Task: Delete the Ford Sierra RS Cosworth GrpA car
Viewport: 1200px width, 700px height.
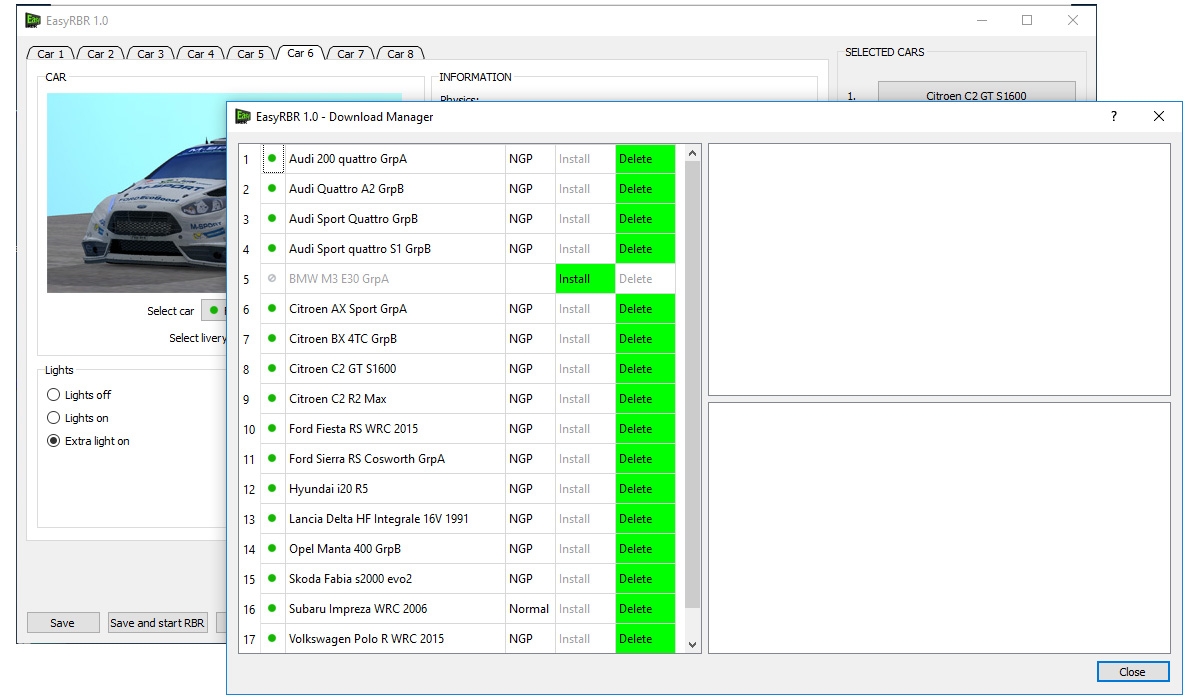Action: tap(645, 459)
